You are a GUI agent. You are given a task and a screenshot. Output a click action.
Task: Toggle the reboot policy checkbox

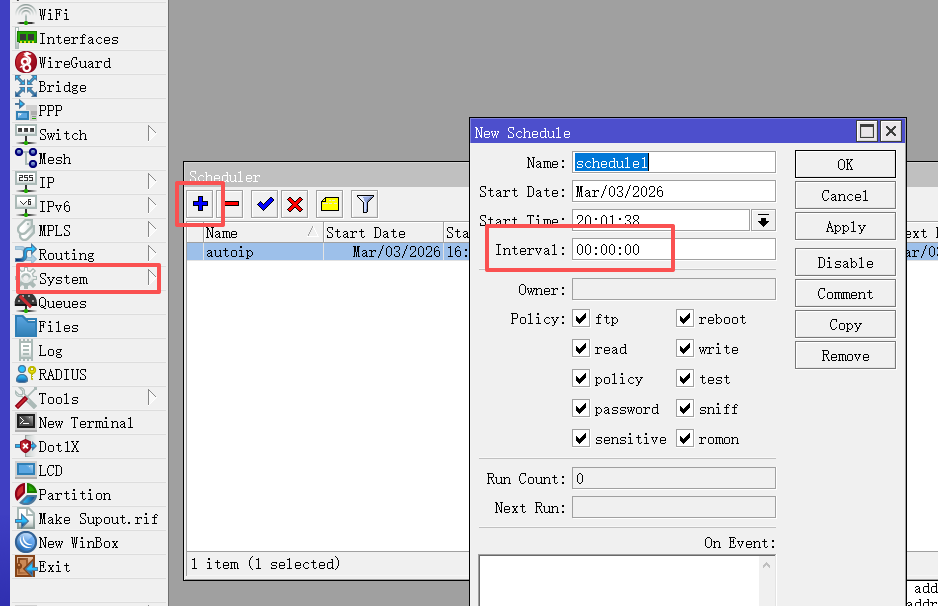[685, 319]
